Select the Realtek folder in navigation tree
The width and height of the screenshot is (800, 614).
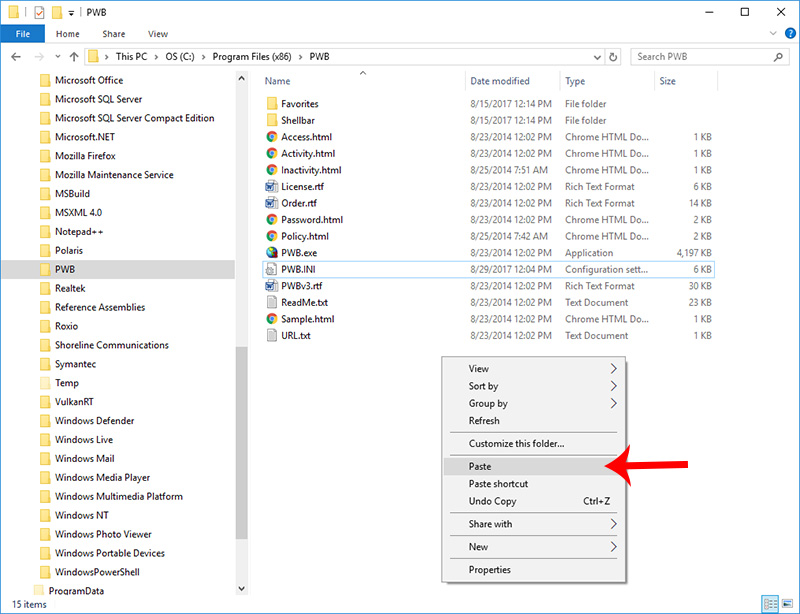(70, 288)
